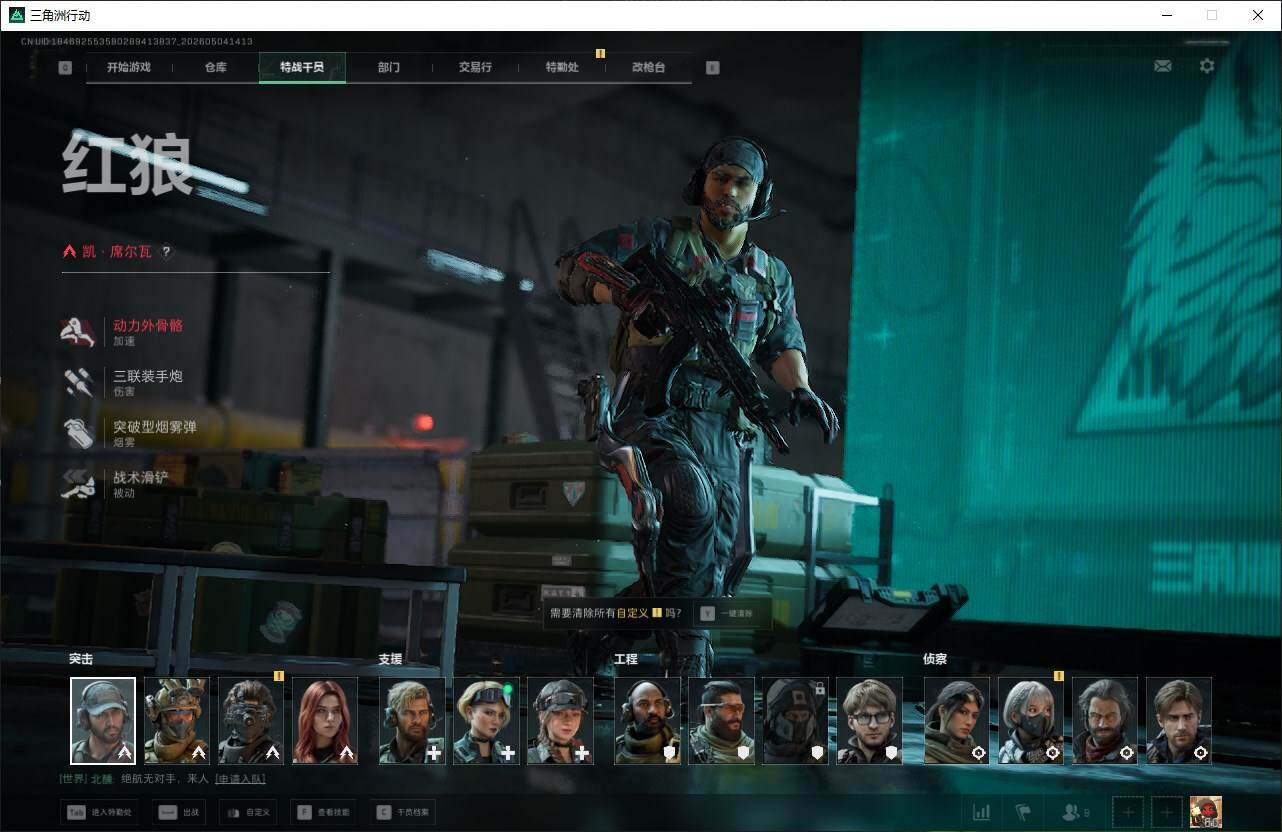Click the first empty squad plus slot

click(1128, 812)
